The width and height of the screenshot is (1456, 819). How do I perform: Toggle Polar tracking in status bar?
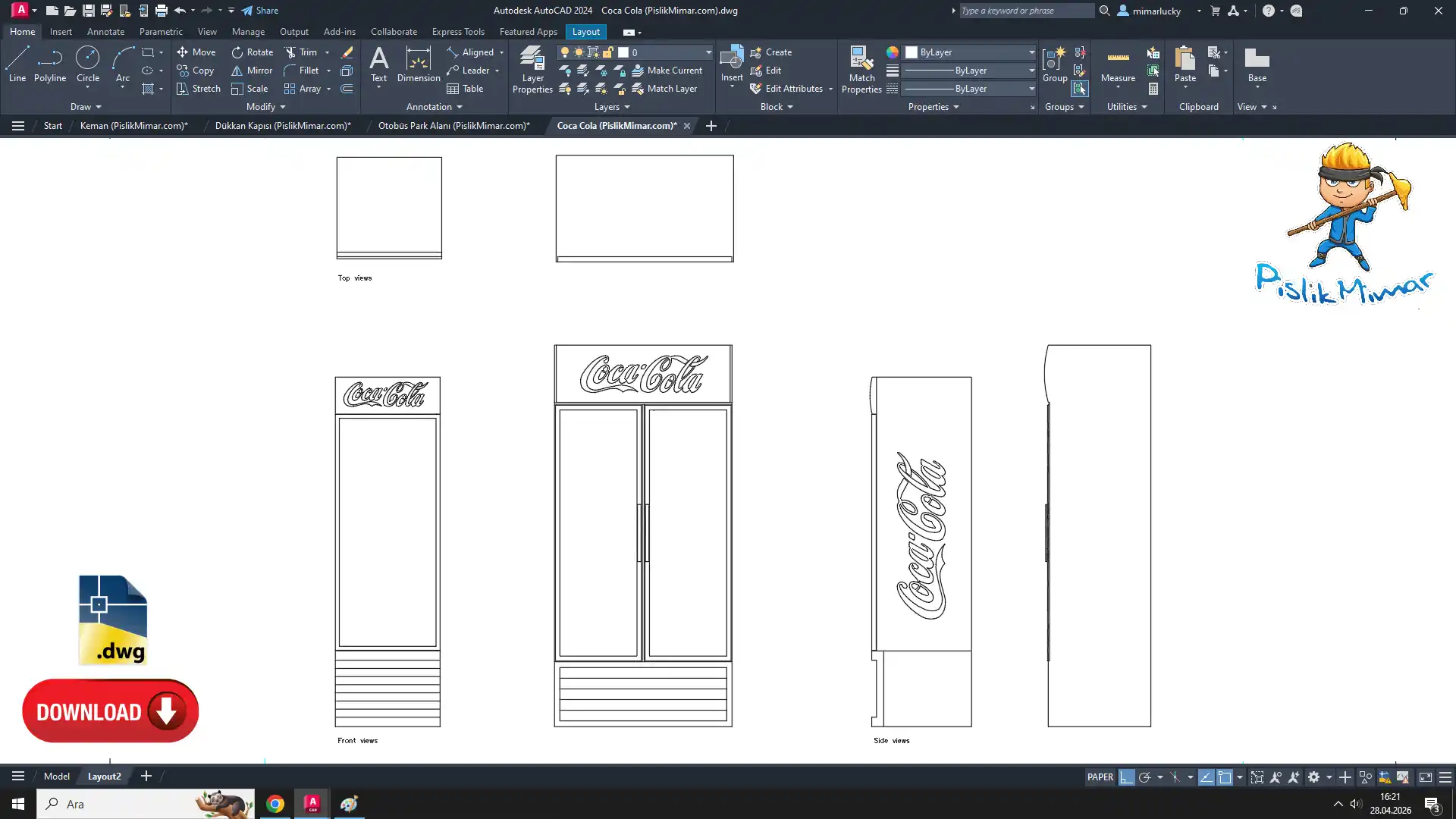1144,777
